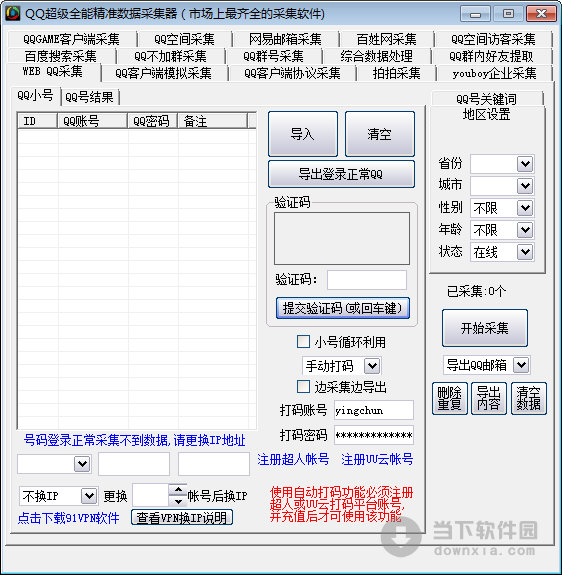The image size is (562, 575).
Task: Open the 不换IP dropdown
Action: pyautogui.click(x=89, y=496)
